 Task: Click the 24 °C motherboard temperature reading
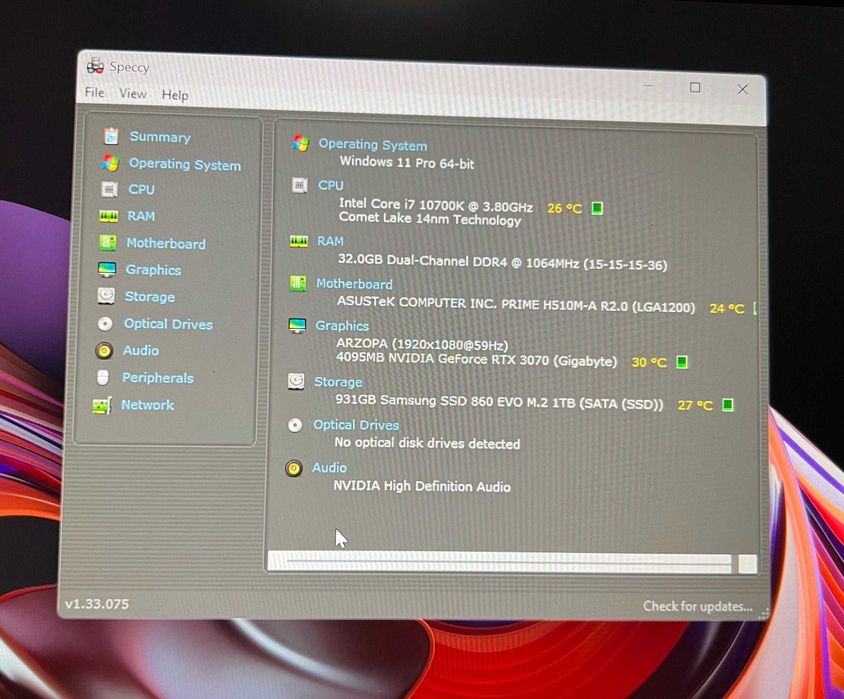click(x=727, y=308)
